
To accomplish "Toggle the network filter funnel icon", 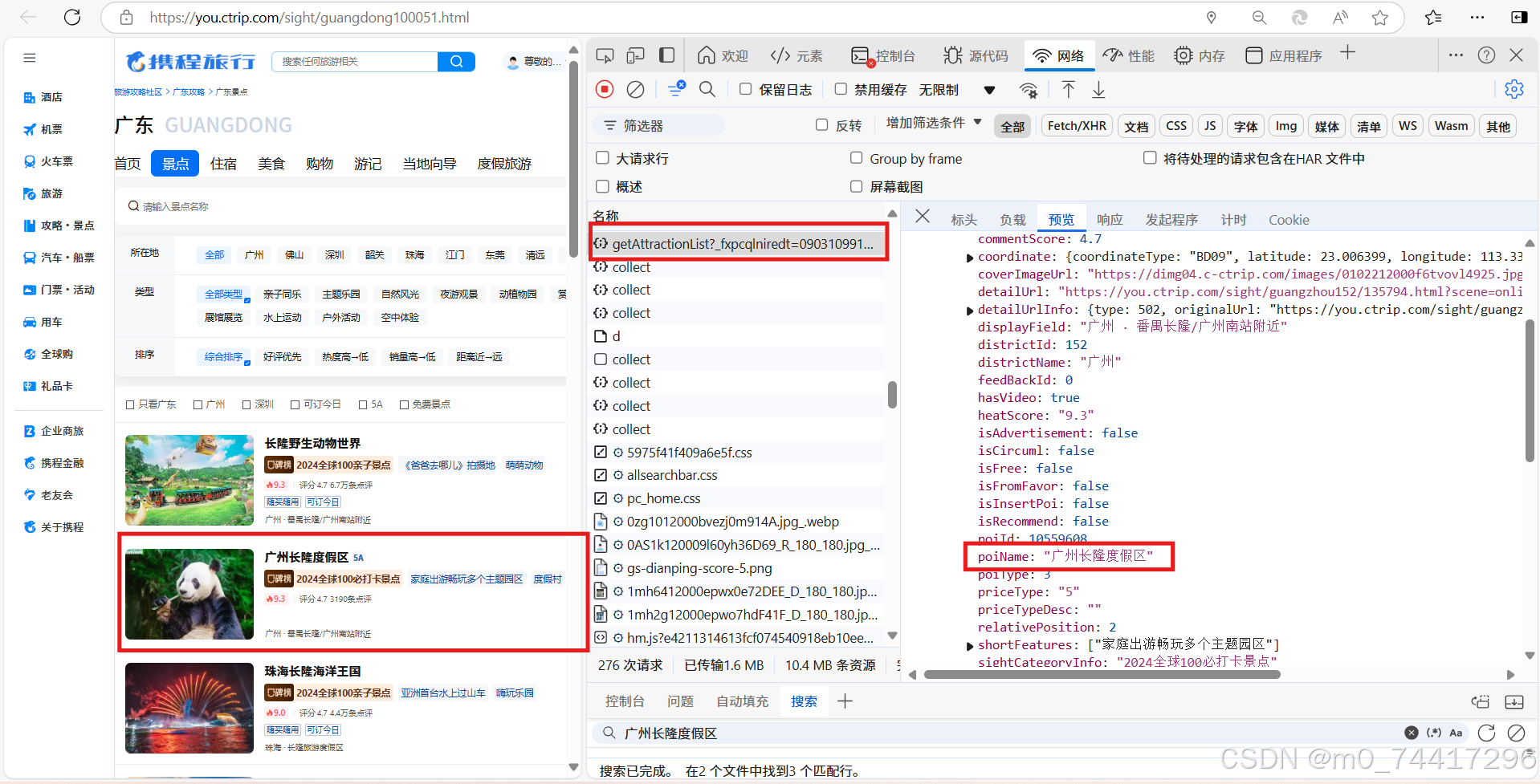I will click(x=676, y=89).
